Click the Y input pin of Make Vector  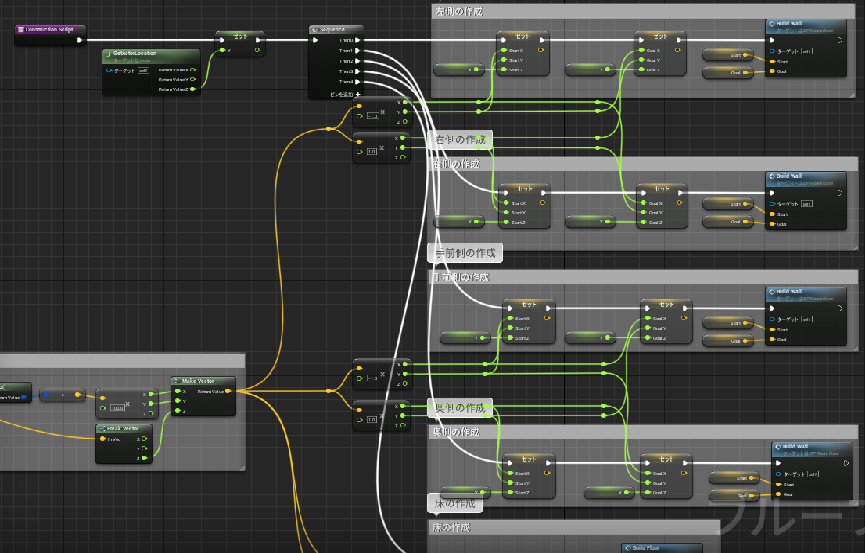(x=178, y=401)
